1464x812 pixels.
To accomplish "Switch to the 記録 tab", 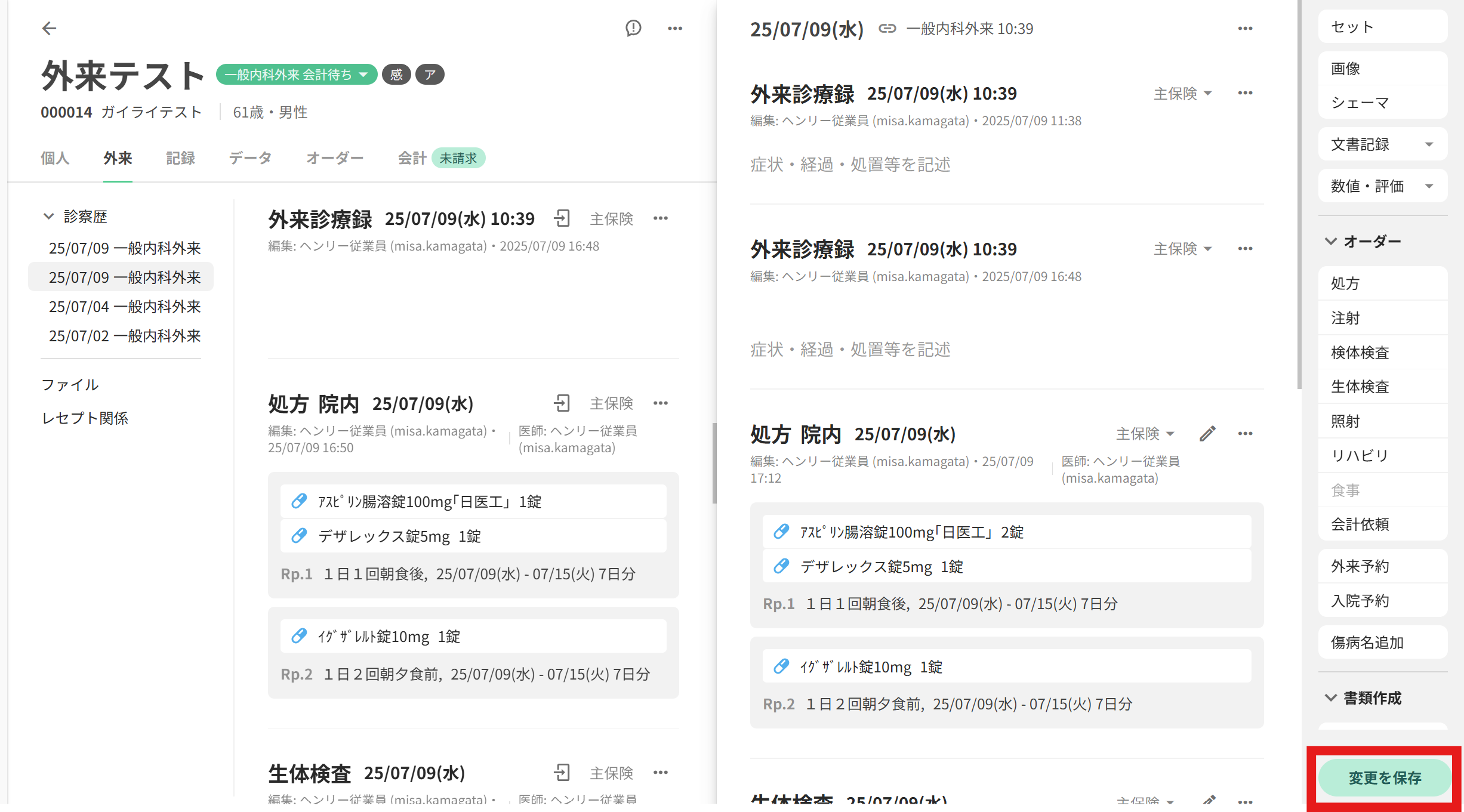I will pyautogui.click(x=180, y=158).
